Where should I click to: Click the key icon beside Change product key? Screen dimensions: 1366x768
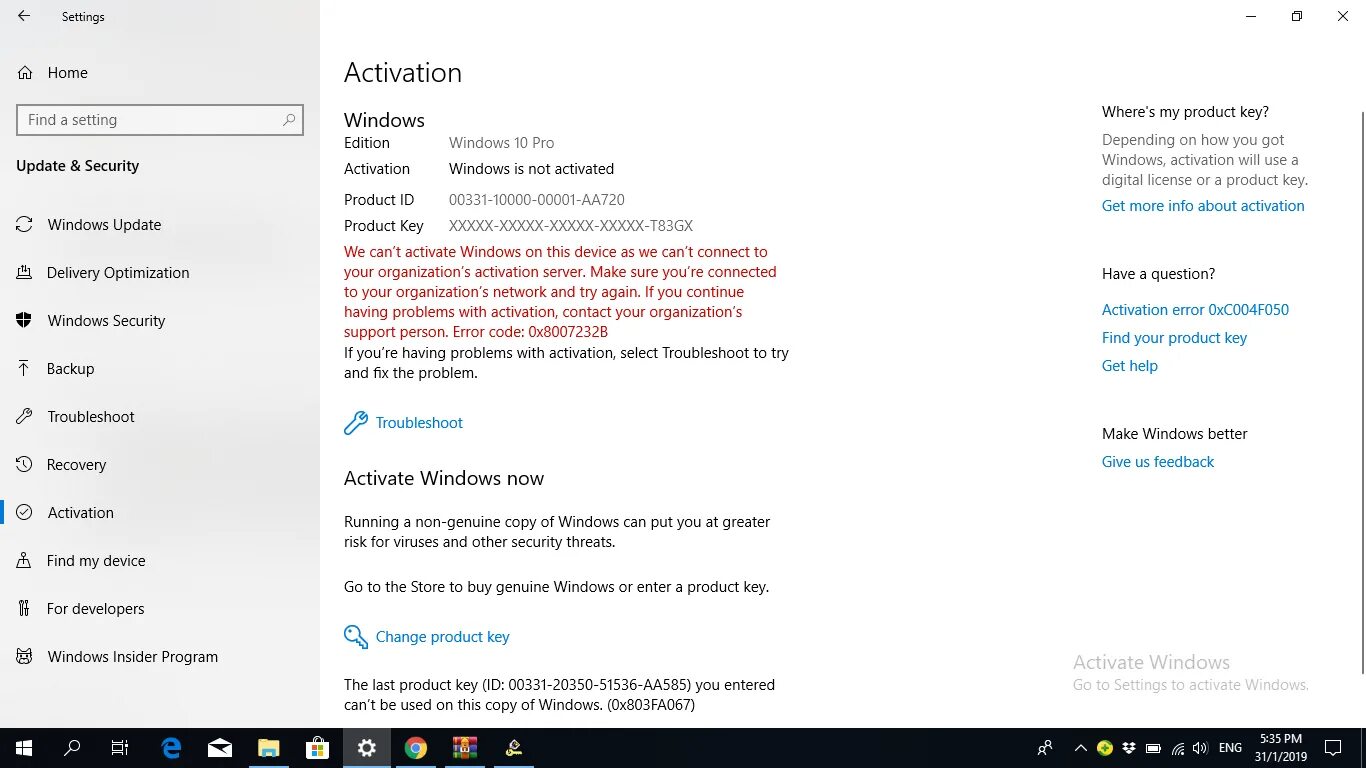[x=355, y=637]
